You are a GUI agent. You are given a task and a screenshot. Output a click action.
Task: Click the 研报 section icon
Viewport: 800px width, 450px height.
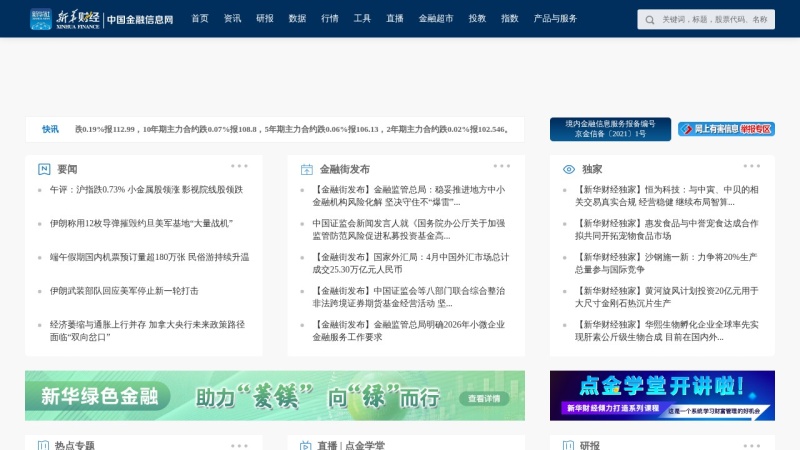click(568, 445)
